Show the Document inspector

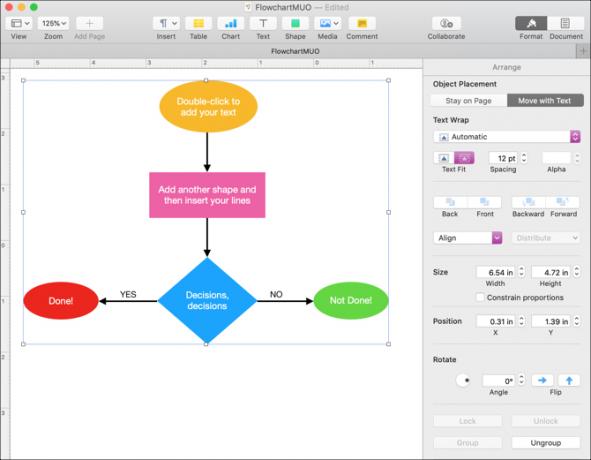point(565,23)
